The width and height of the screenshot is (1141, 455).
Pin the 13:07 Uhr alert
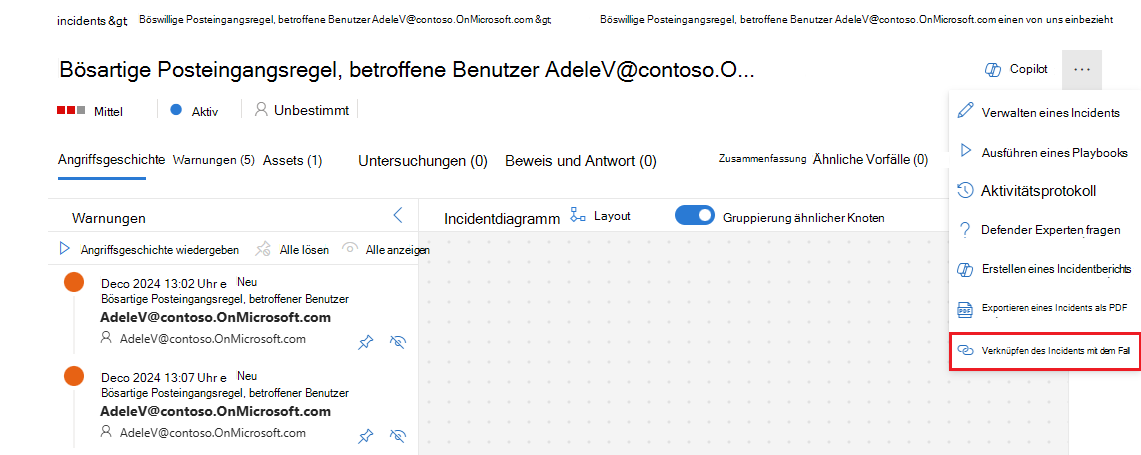point(366,436)
